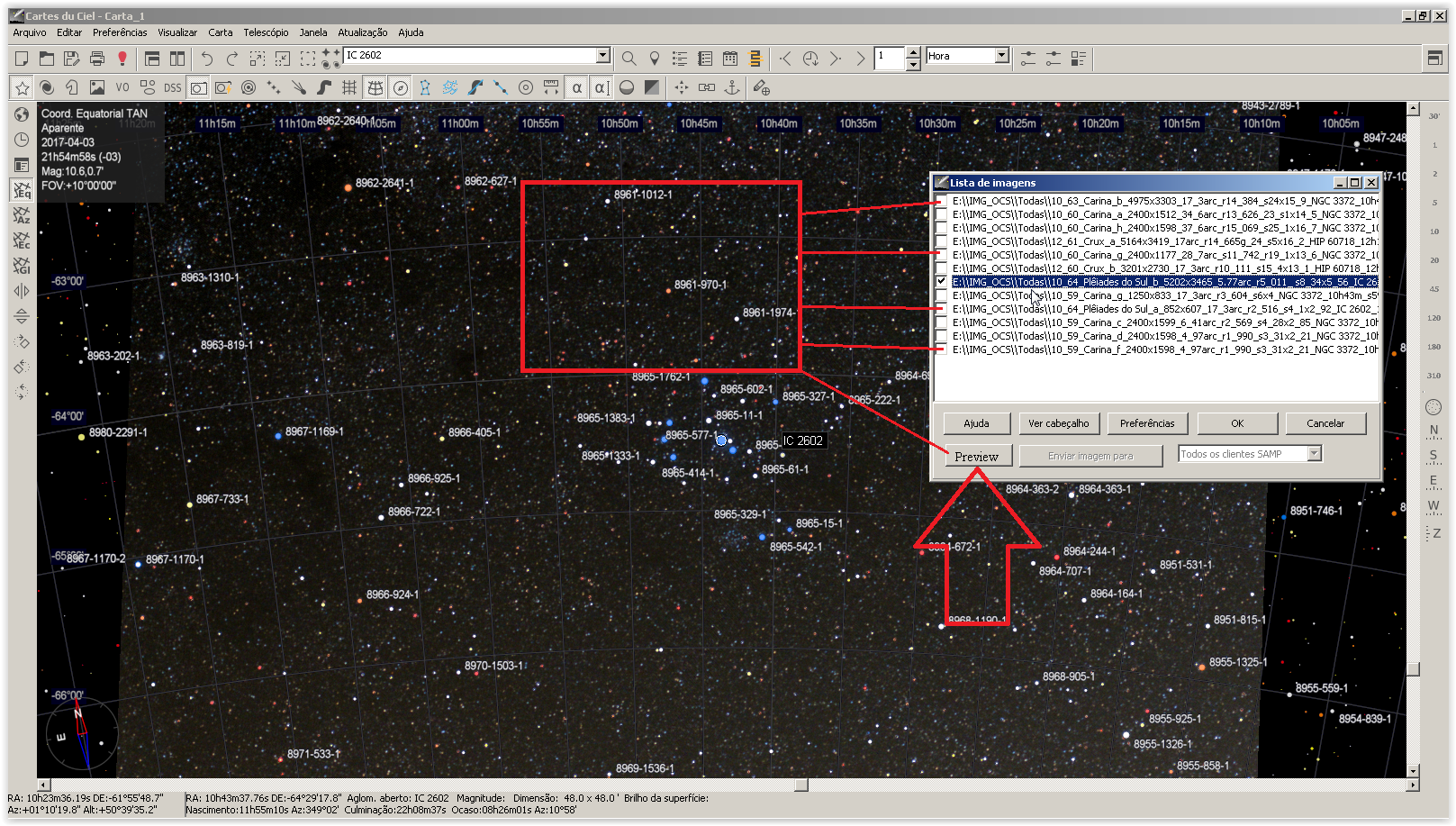Save the chart with the floppy disk icon
This screenshot has height=826, width=1456.
(72, 59)
